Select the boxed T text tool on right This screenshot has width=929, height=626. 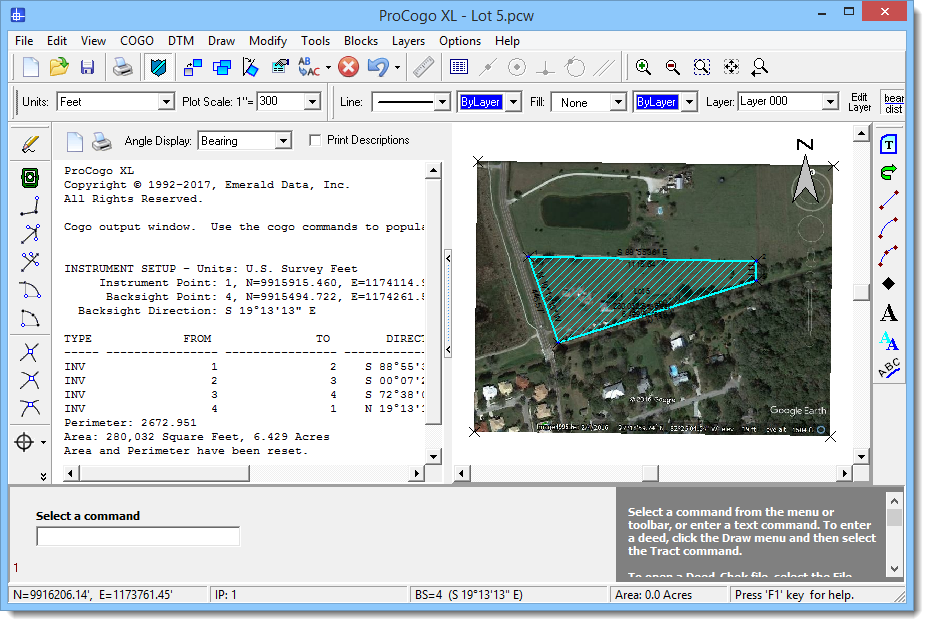coord(888,145)
